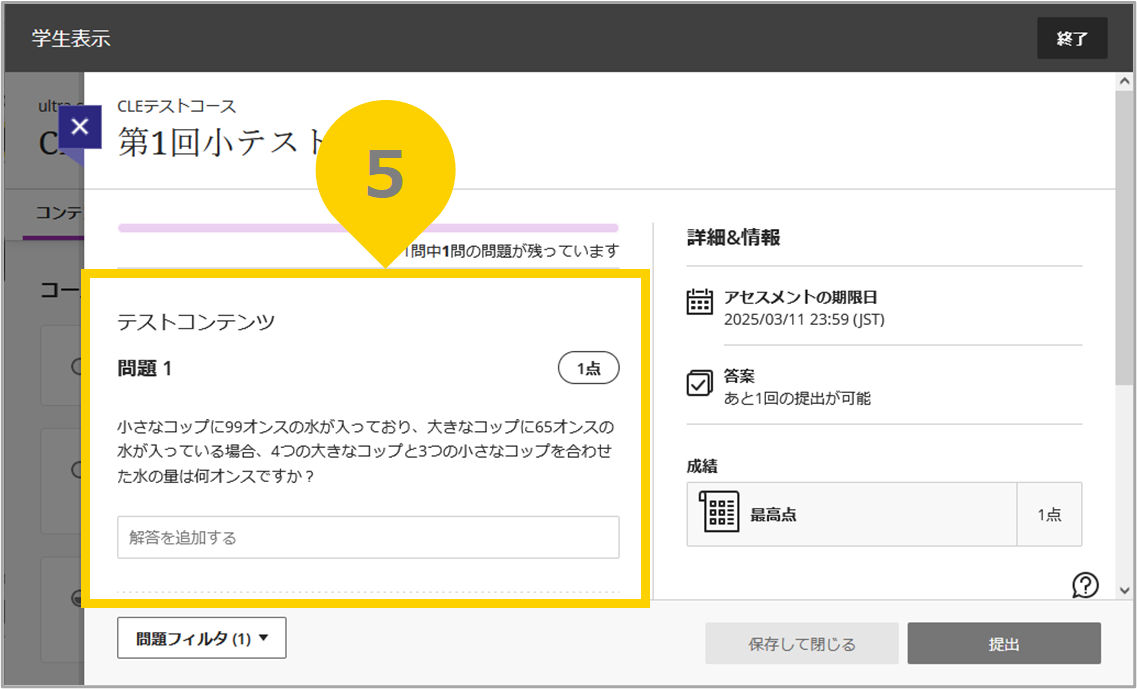Open the help question mark icon
The image size is (1137, 689).
coord(1086,585)
